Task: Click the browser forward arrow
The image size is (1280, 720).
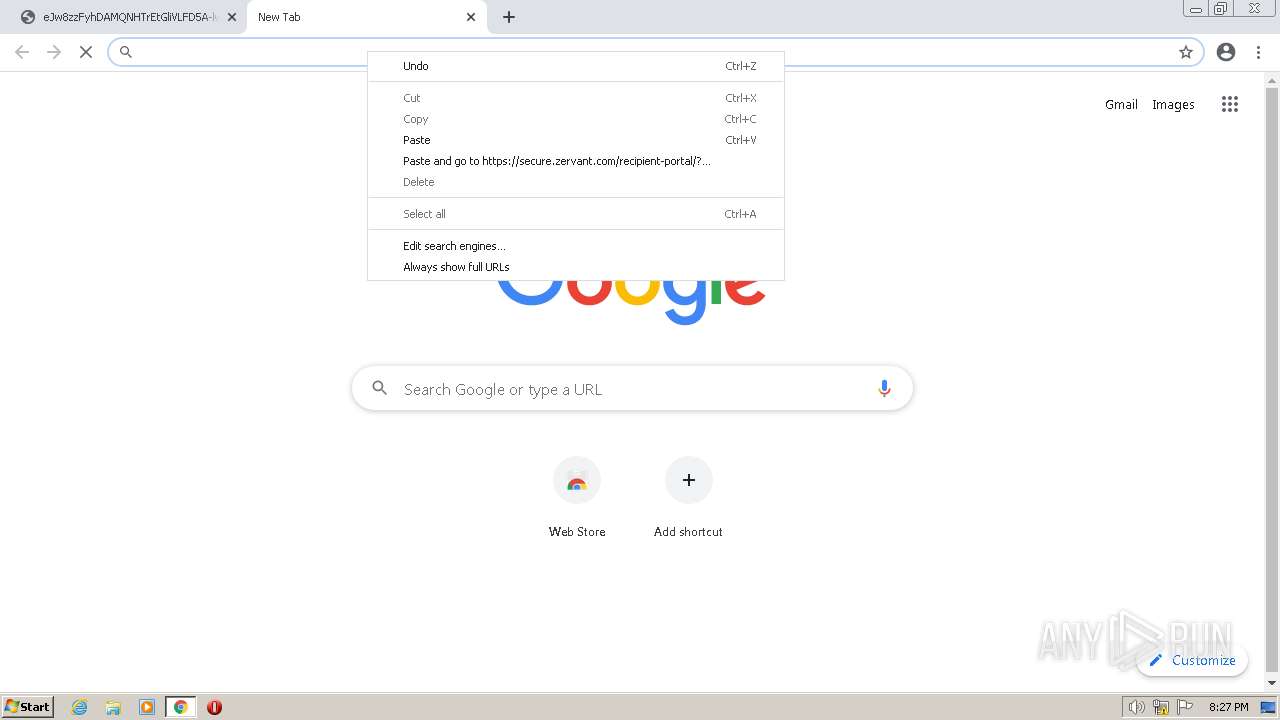Action: pyautogui.click(x=54, y=52)
